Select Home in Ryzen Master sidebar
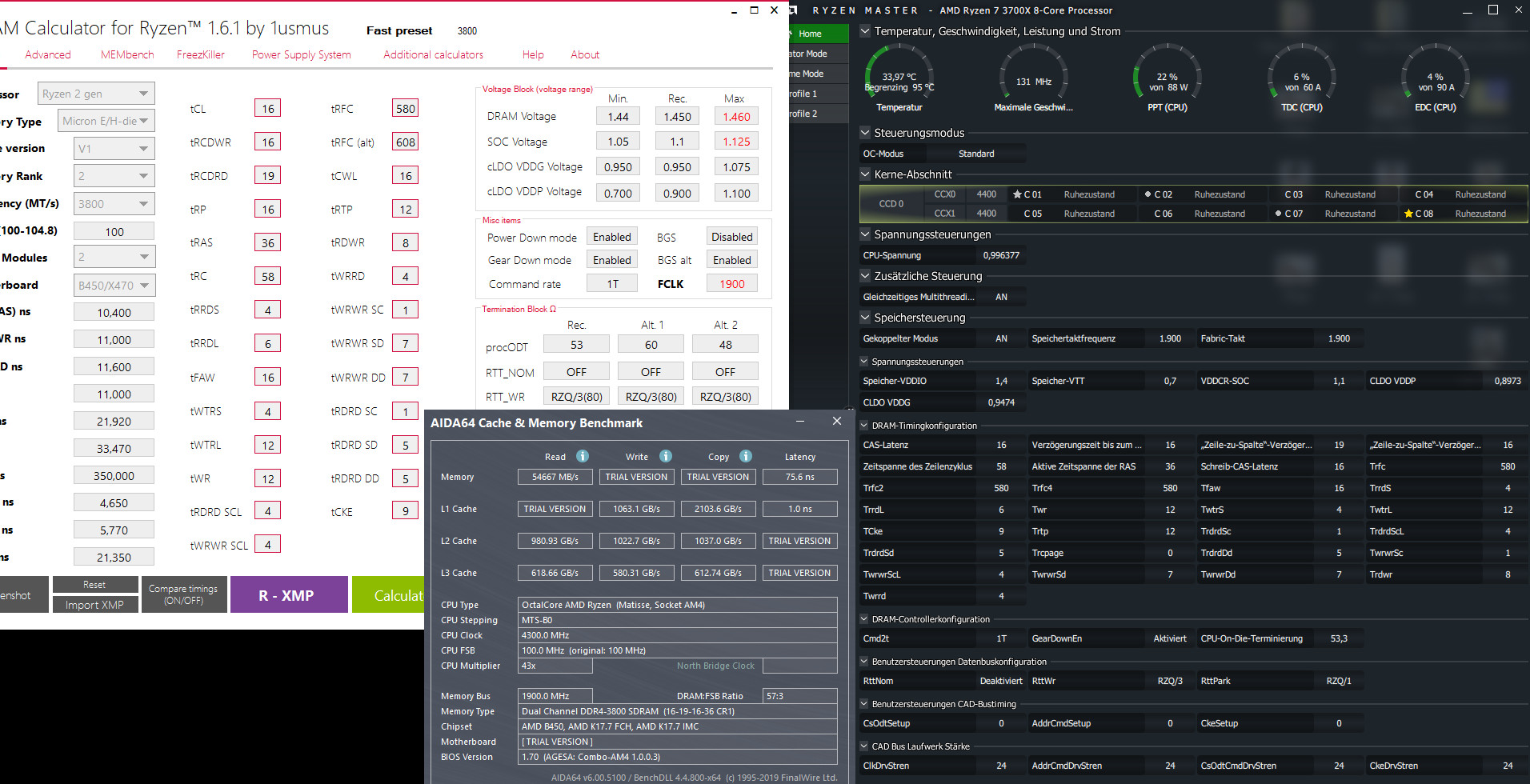1530x784 pixels. click(x=819, y=34)
